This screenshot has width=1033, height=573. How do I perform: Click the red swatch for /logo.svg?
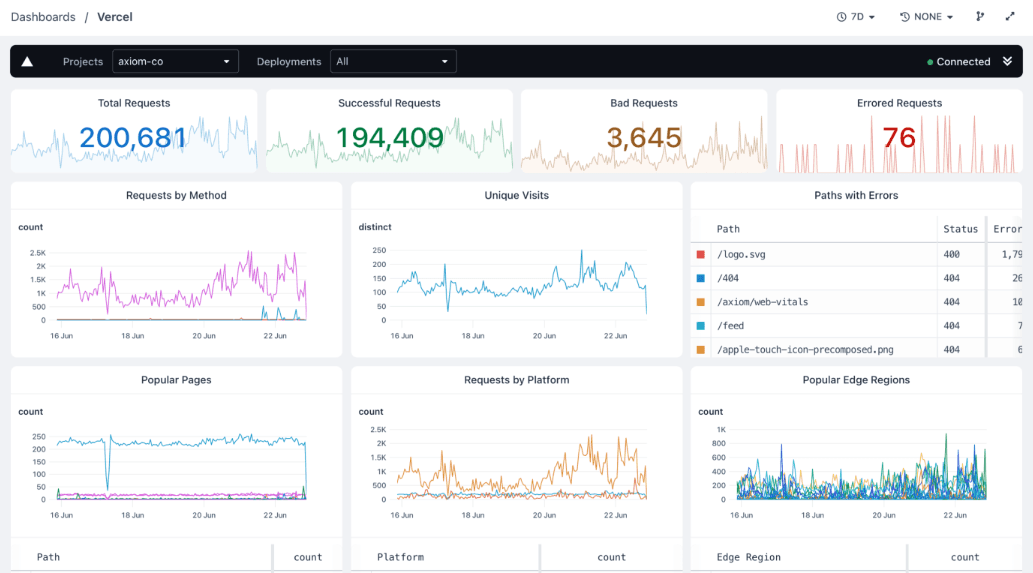pyautogui.click(x=701, y=255)
